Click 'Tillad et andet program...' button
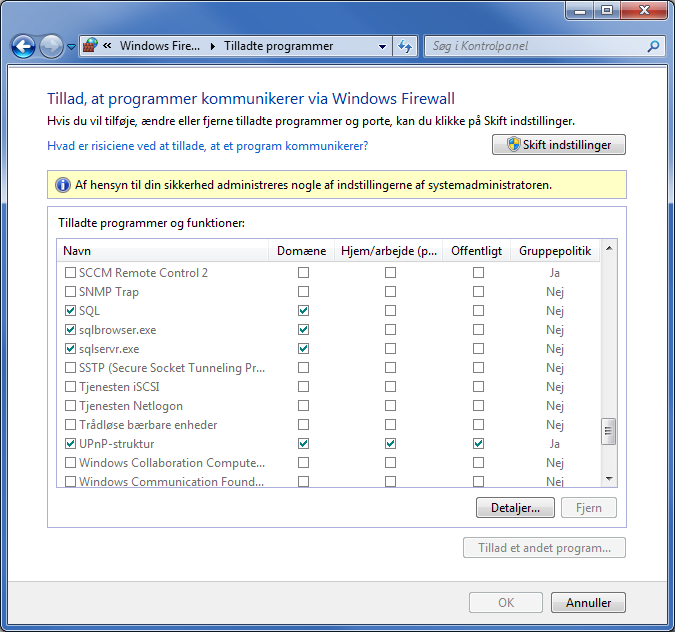The height and width of the screenshot is (632, 675). [544, 548]
